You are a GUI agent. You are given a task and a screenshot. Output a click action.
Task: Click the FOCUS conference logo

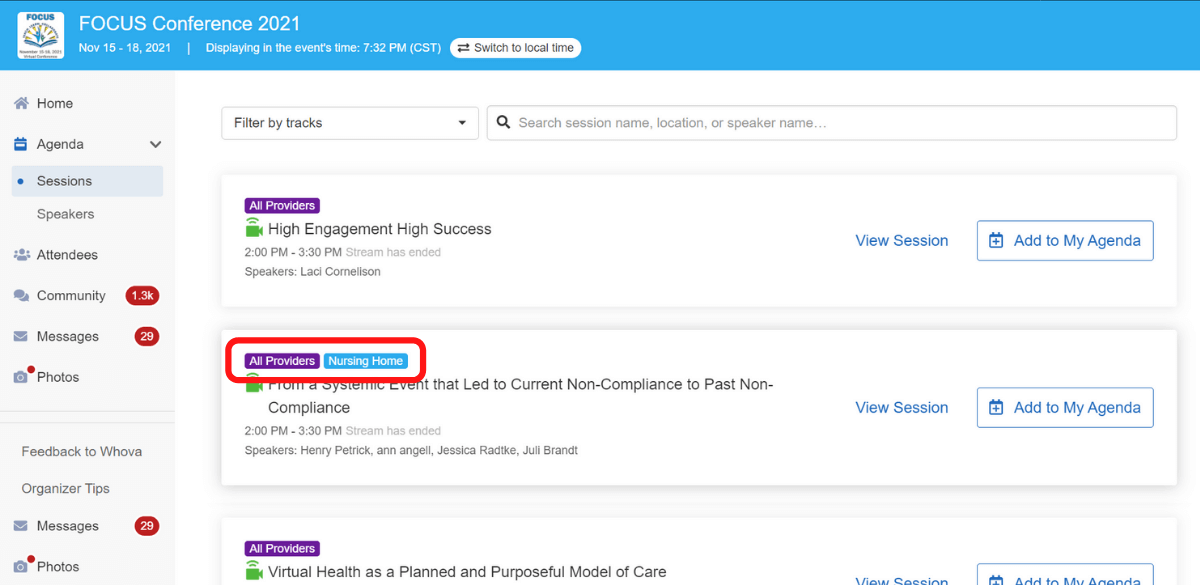[x=41, y=35]
